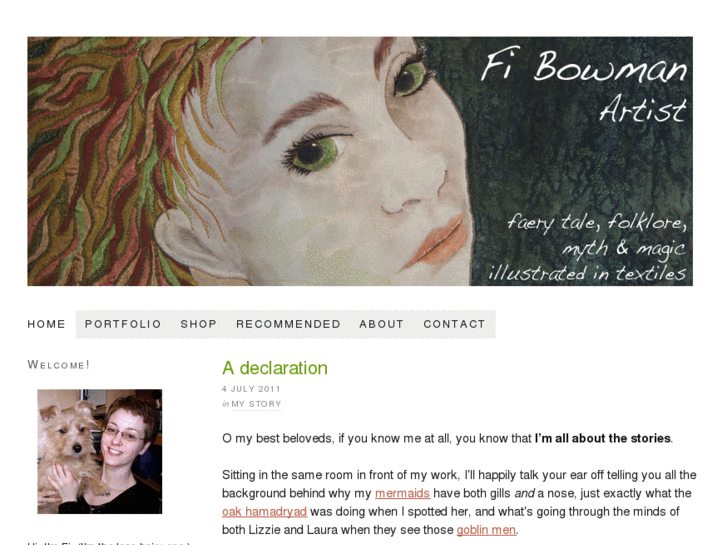Open the Portfolio menu item
The width and height of the screenshot is (727, 545).
(123, 324)
